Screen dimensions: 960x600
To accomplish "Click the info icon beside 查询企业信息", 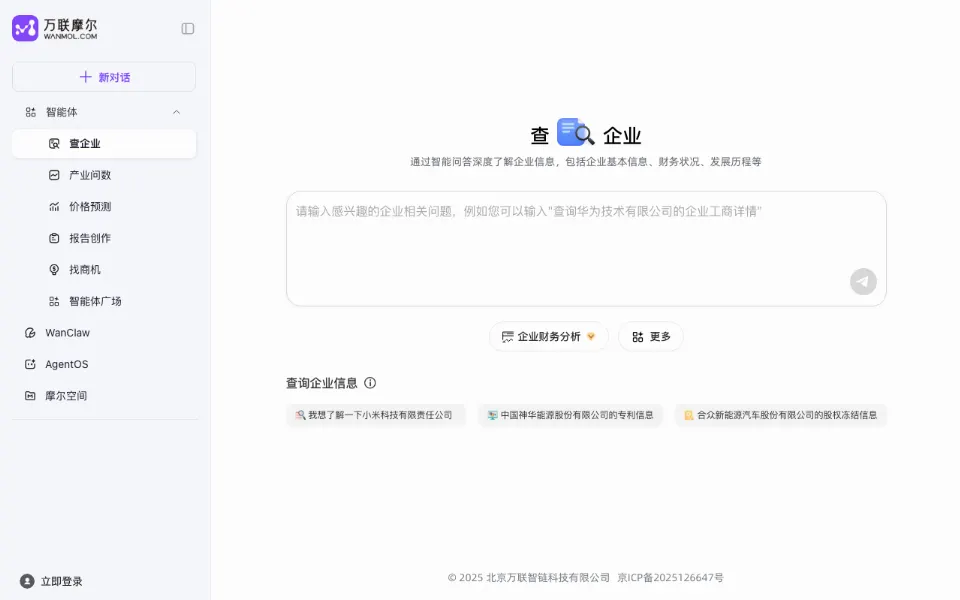I will pyautogui.click(x=370, y=383).
